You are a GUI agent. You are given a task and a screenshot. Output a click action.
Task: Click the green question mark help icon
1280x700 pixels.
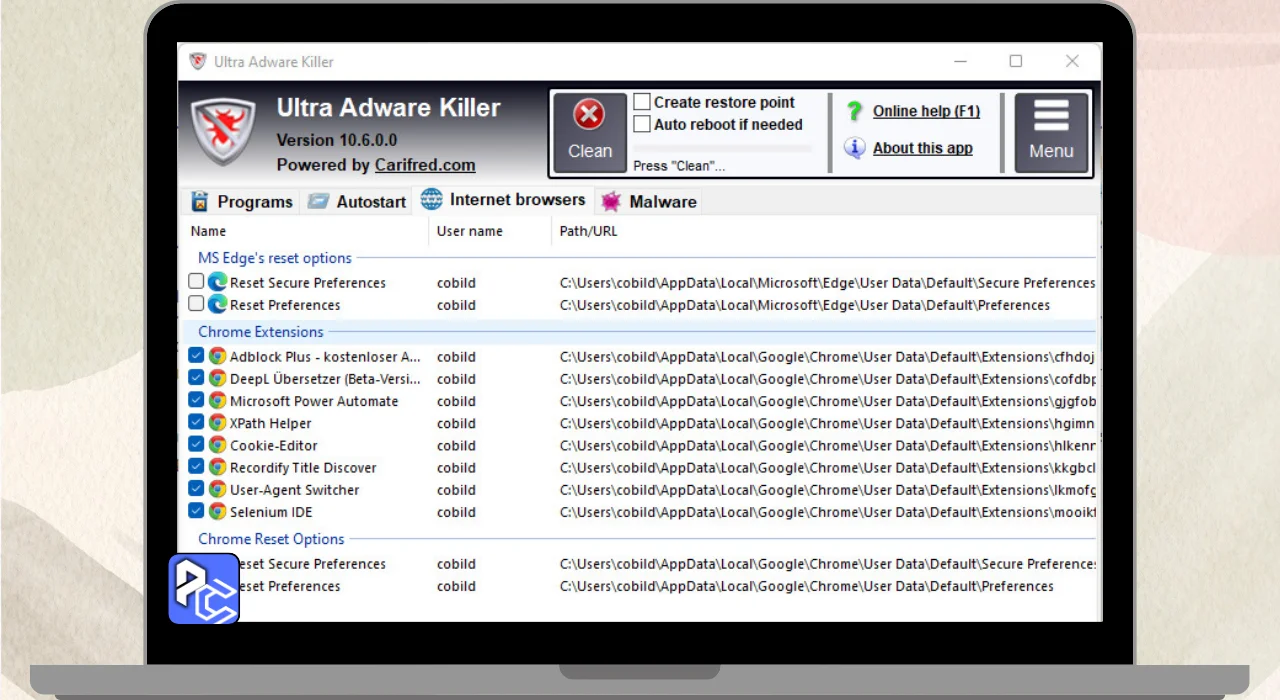pos(854,111)
